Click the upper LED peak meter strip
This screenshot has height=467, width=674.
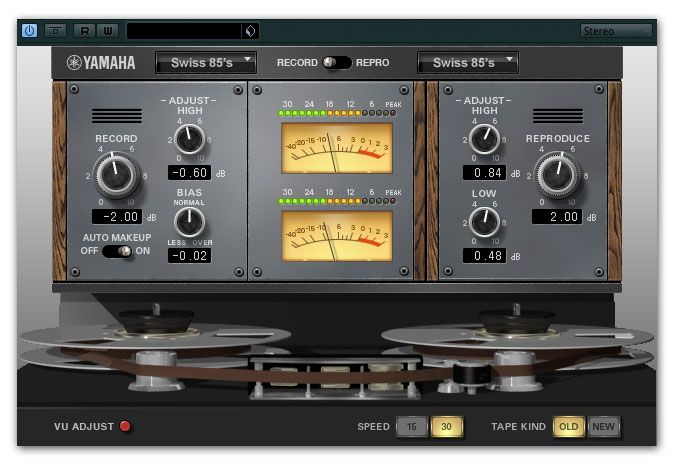[x=337, y=113]
